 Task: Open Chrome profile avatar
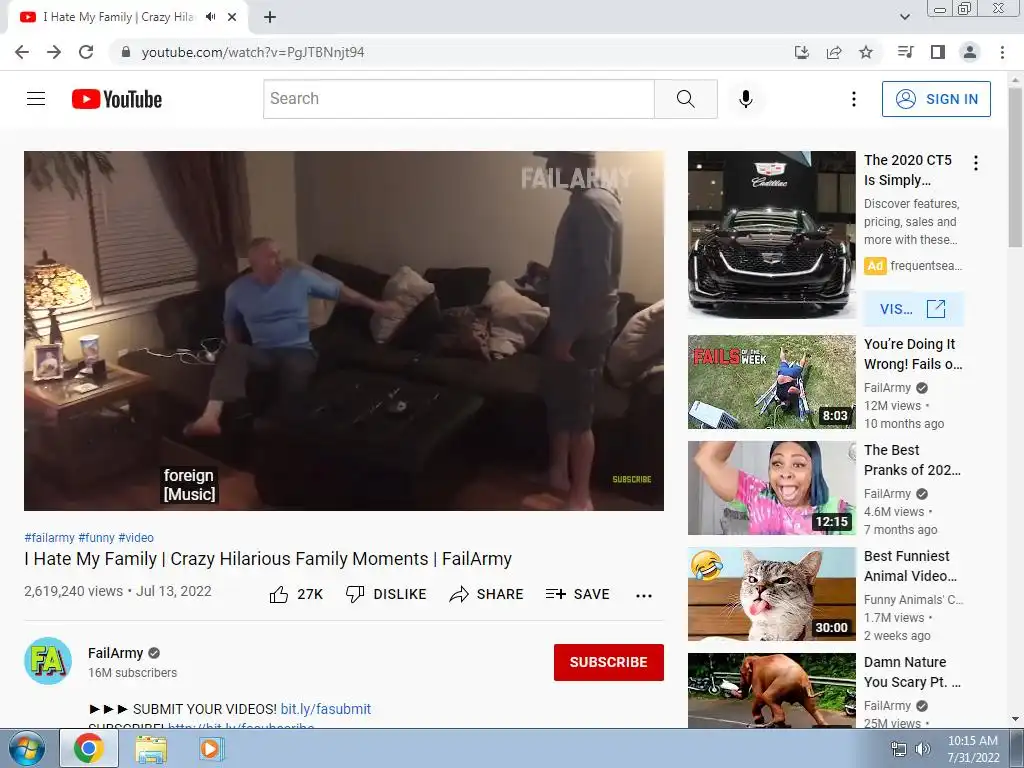(970, 52)
